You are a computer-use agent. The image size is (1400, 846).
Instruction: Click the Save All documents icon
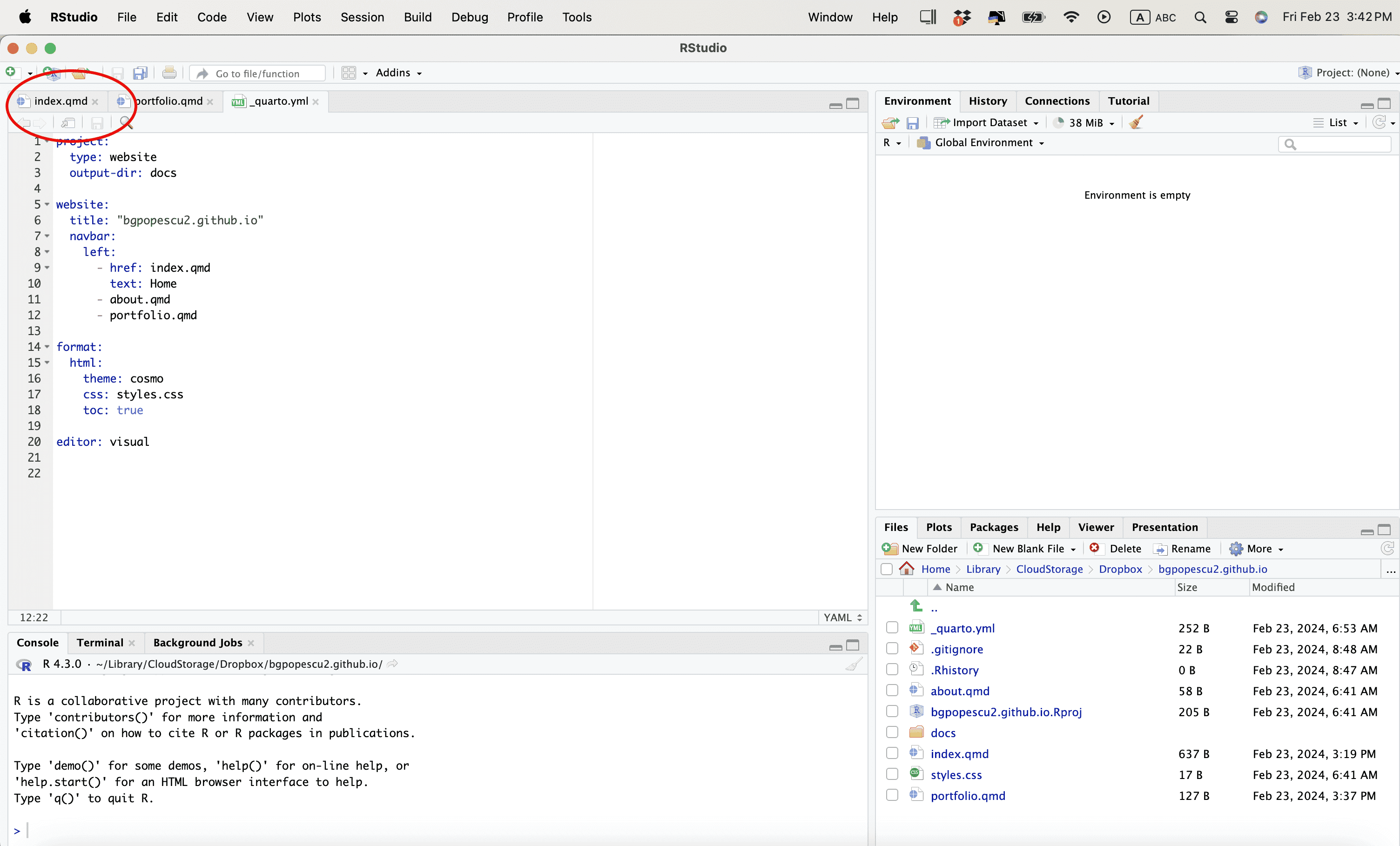pyautogui.click(x=140, y=73)
